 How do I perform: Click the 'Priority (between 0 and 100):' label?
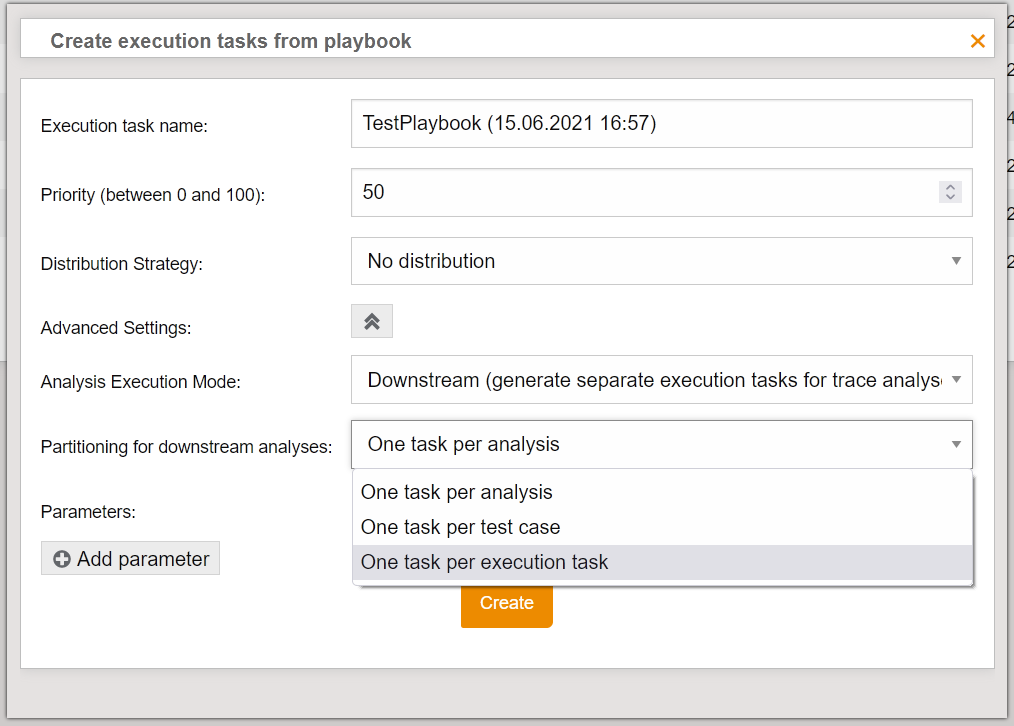(x=152, y=195)
